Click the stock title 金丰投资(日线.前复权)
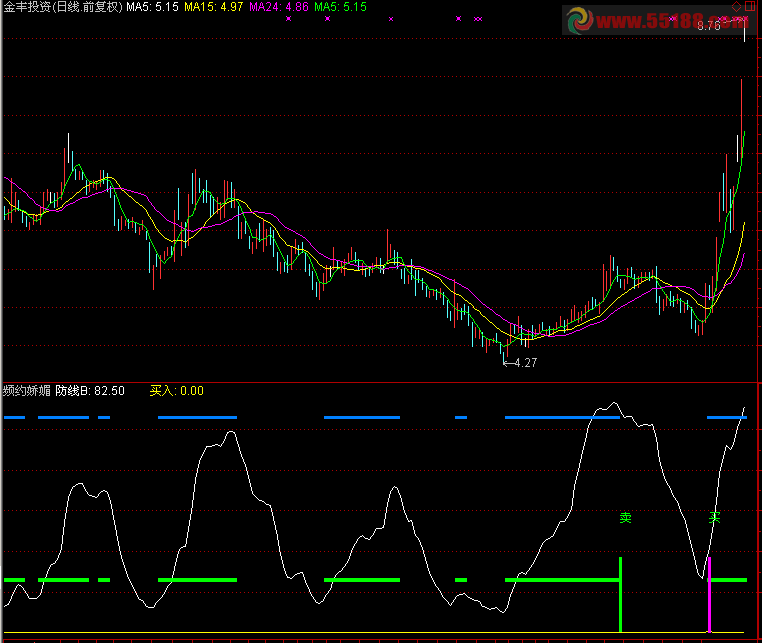This screenshot has width=762, height=643. 63,7
